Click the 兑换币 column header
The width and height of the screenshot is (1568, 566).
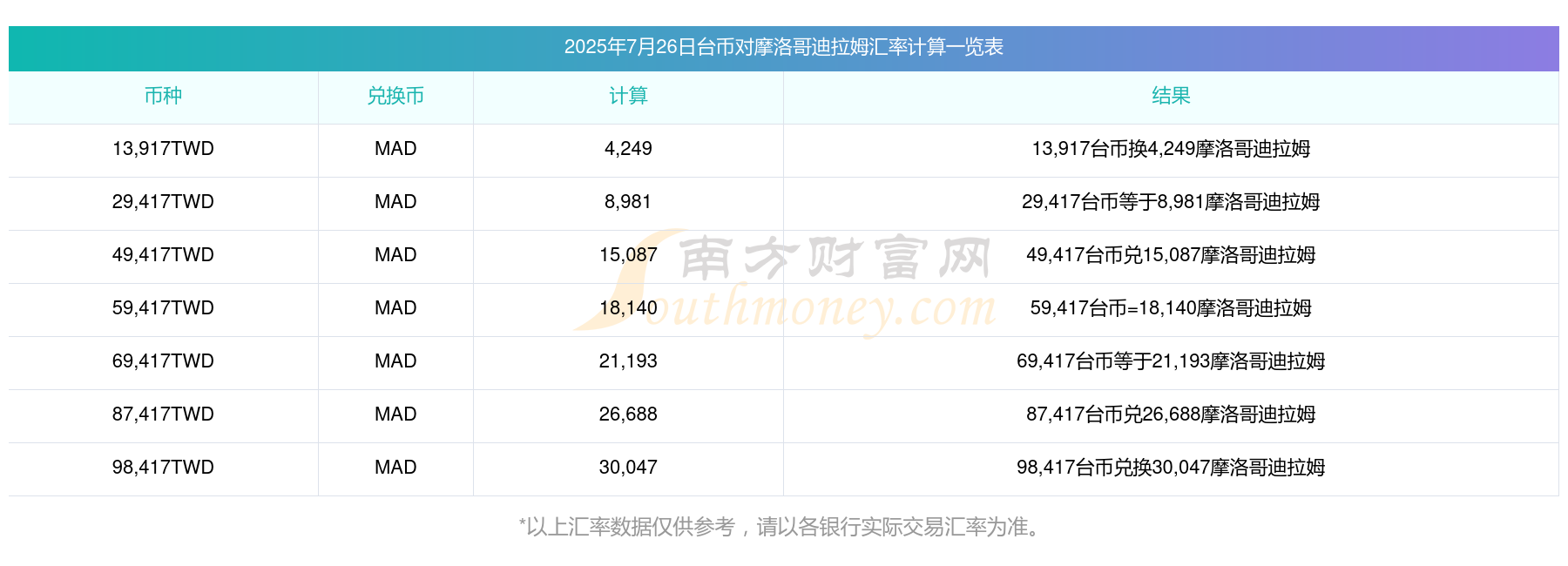click(x=395, y=96)
